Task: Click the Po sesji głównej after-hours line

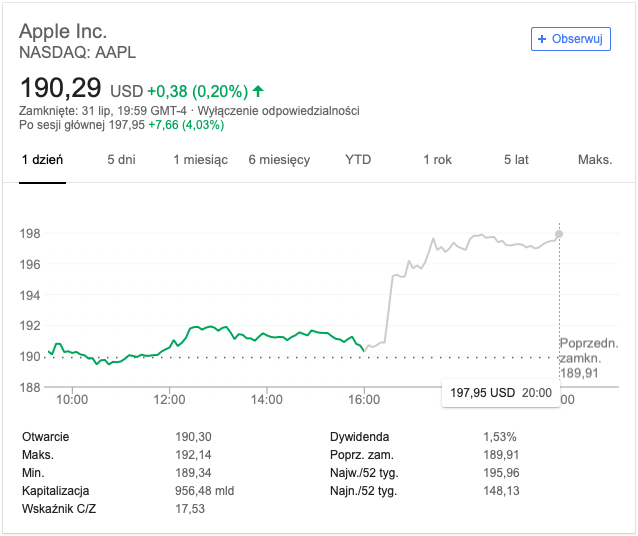Action: (x=121, y=125)
